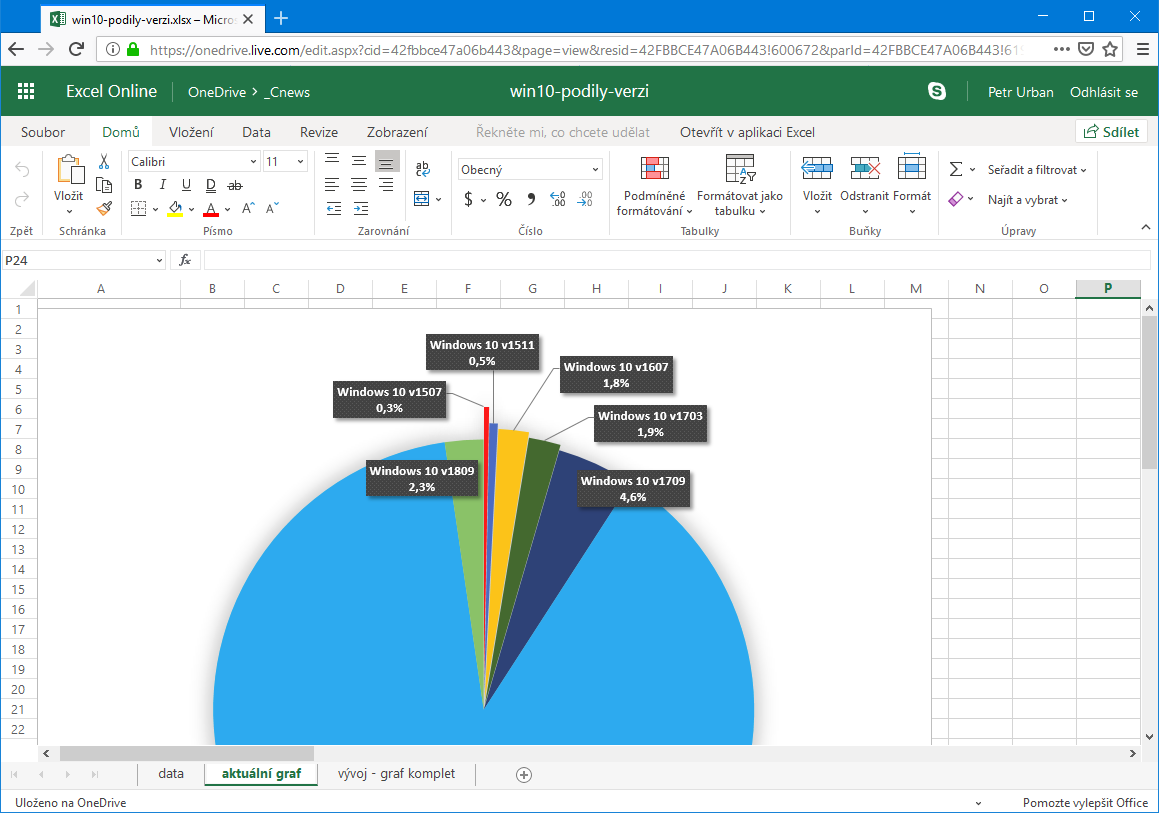Apply italic formatting
Viewport: 1159px width, 813px height.
tap(162, 185)
